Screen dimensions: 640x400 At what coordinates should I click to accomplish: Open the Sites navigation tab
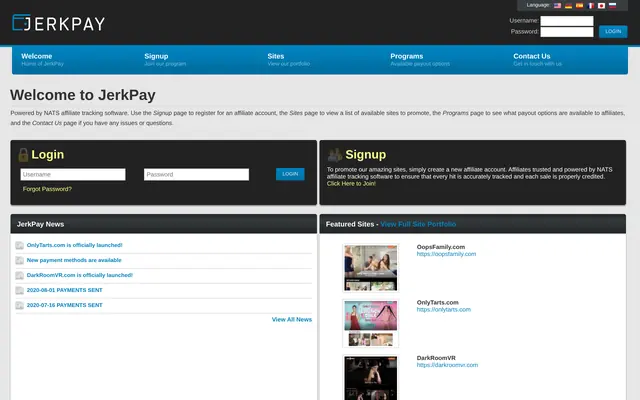point(288,60)
